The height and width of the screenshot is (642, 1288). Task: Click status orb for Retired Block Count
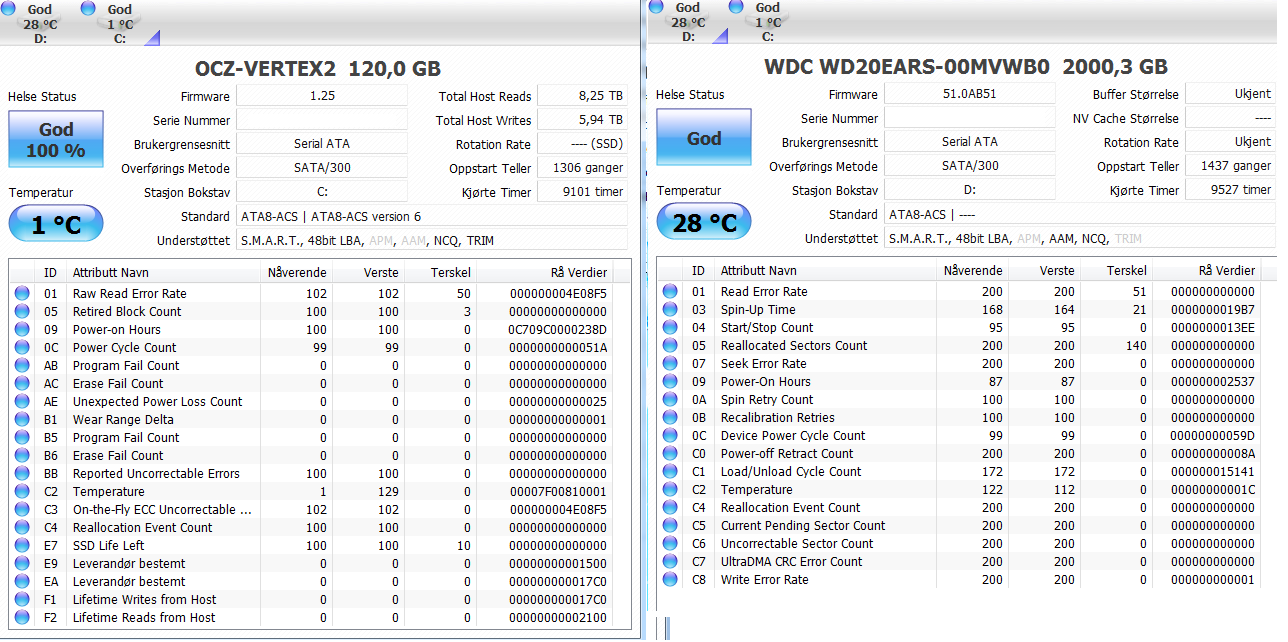pyautogui.click(x=22, y=312)
